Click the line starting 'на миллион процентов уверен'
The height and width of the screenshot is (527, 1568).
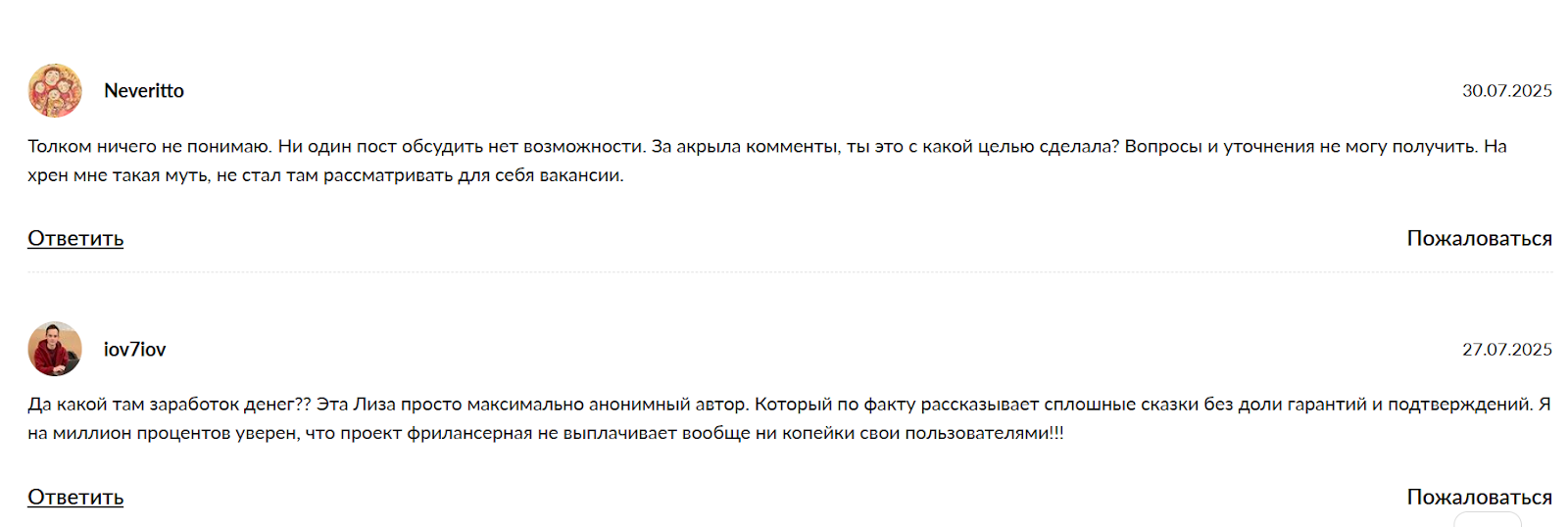pos(546,433)
